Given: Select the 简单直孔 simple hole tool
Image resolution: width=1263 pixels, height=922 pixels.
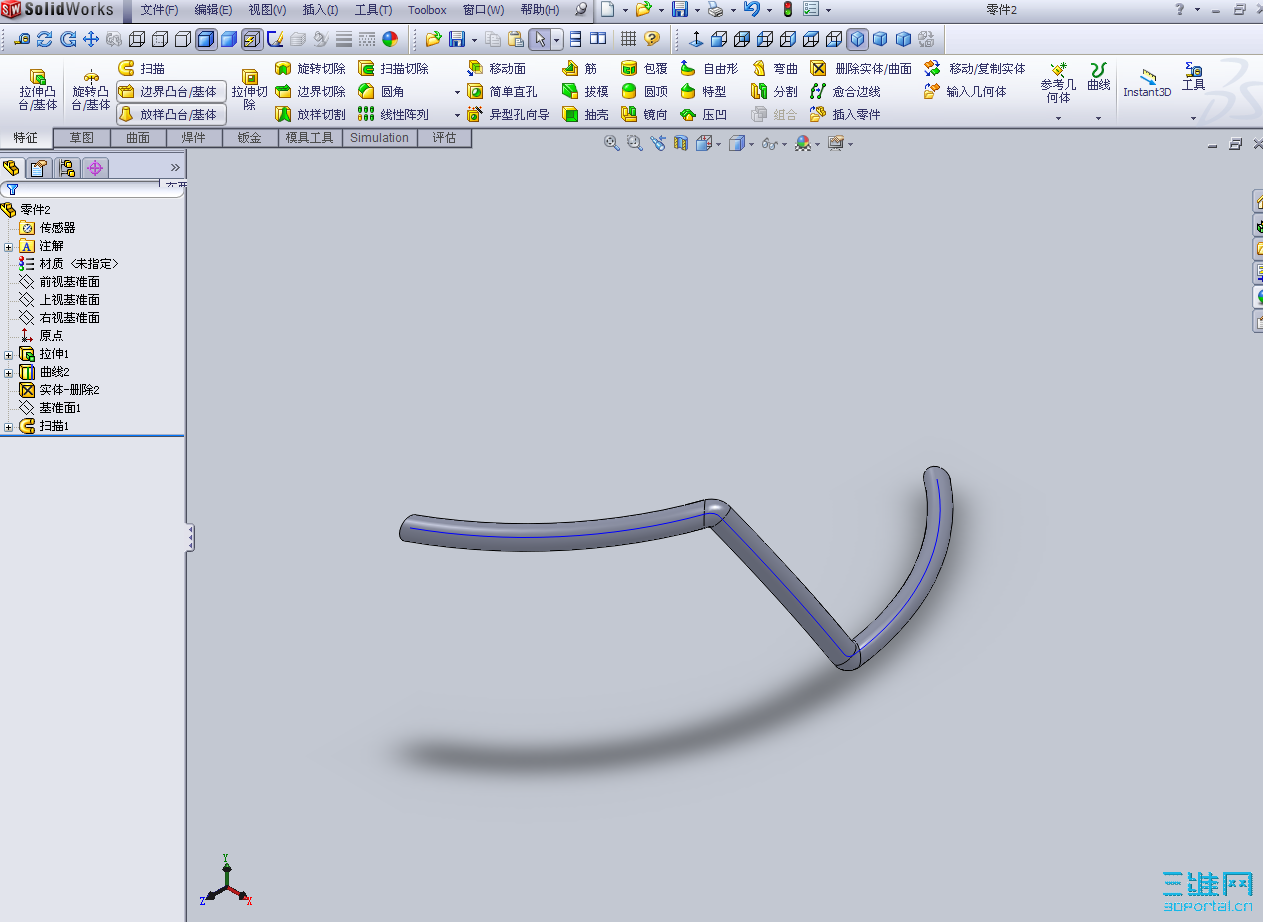Looking at the screenshot, I should 503,91.
